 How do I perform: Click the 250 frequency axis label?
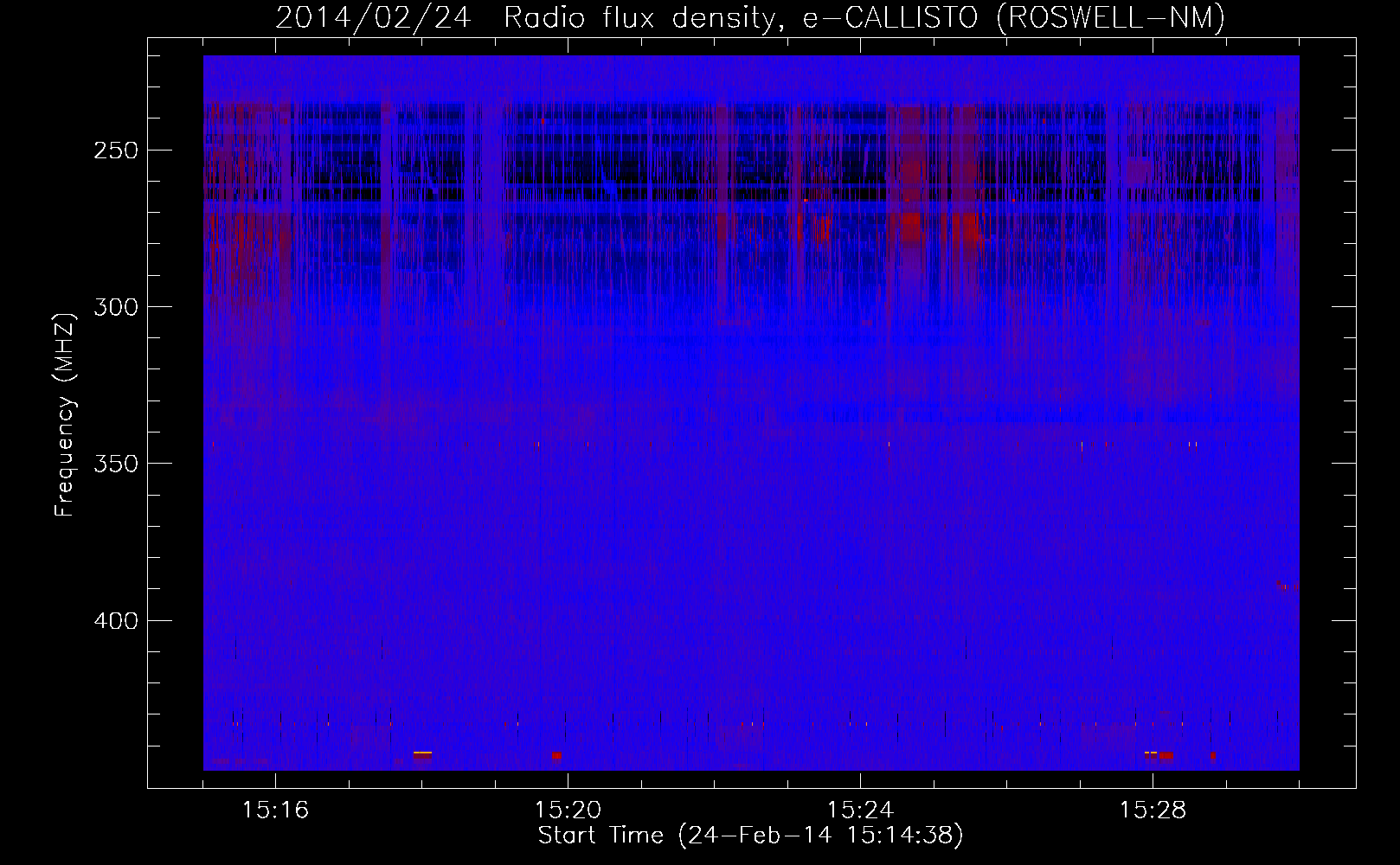click(x=114, y=151)
